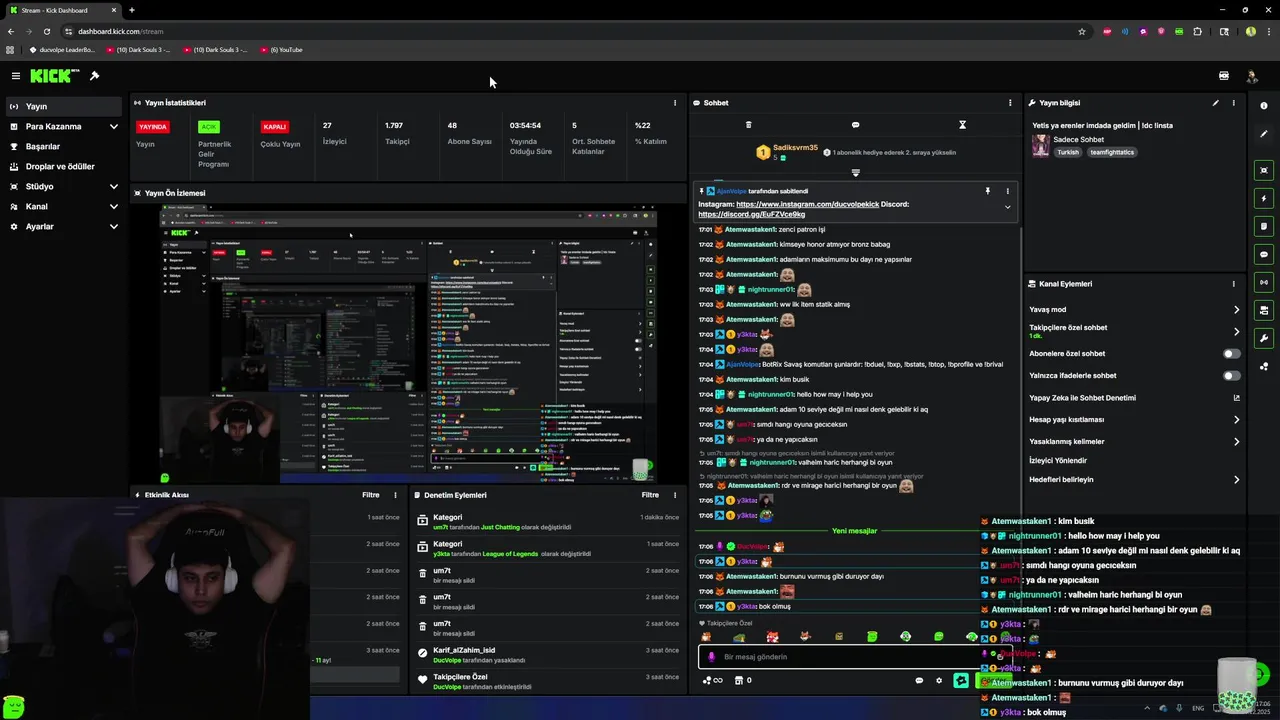Viewport: 1280px width, 720px height.
Task: Click the points infinity icon
Action: click(x=712, y=681)
